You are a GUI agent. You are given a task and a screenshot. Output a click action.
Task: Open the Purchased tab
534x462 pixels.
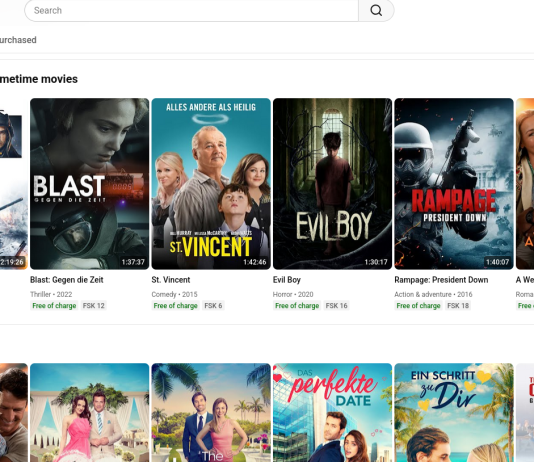point(18,40)
